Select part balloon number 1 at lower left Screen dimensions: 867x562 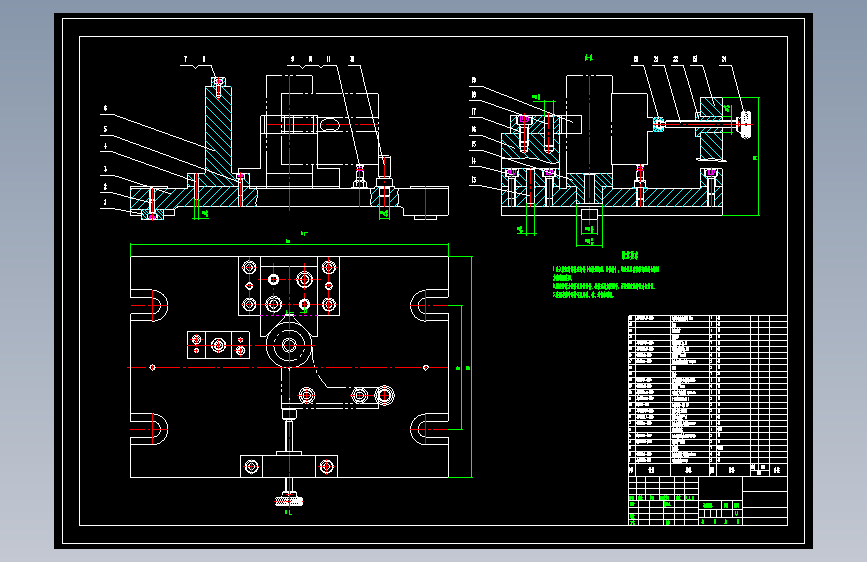pos(105,202)
